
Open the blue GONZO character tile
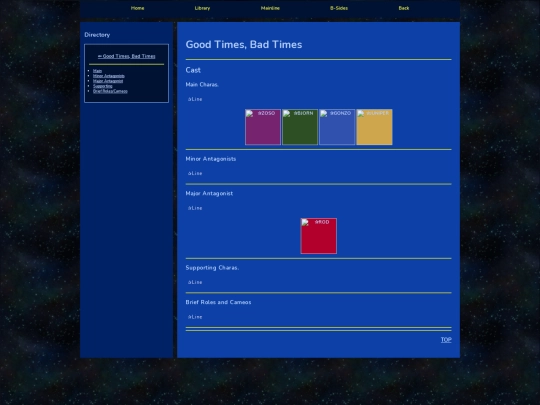pos(337,127)
